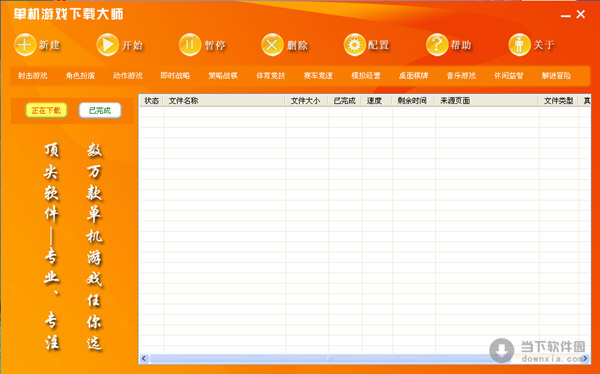The image size is (600, 374).
Task: Browse the 桌面棋牌 category
Action: coord(413,76)
